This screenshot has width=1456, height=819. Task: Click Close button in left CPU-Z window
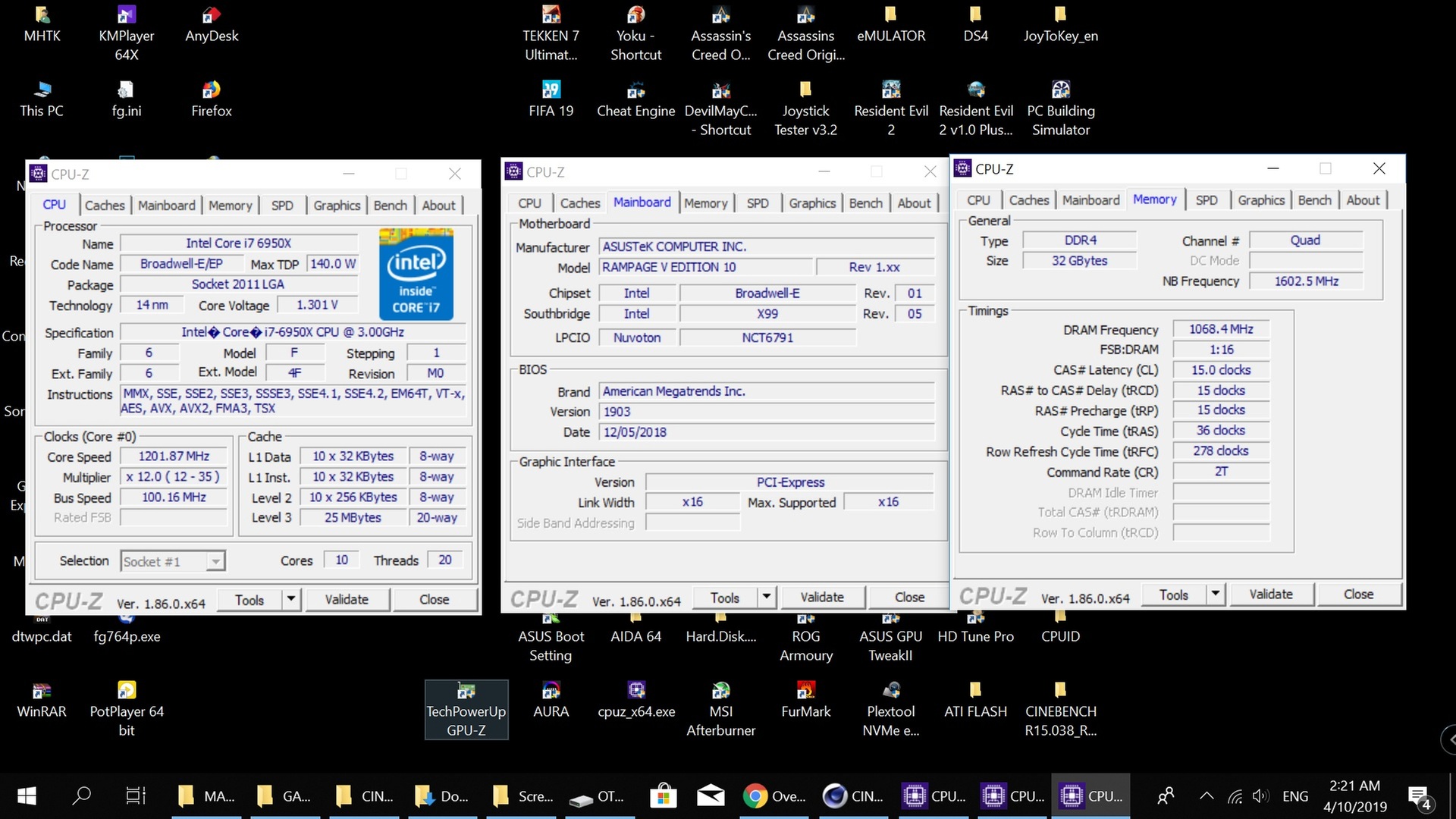(435, 599)
